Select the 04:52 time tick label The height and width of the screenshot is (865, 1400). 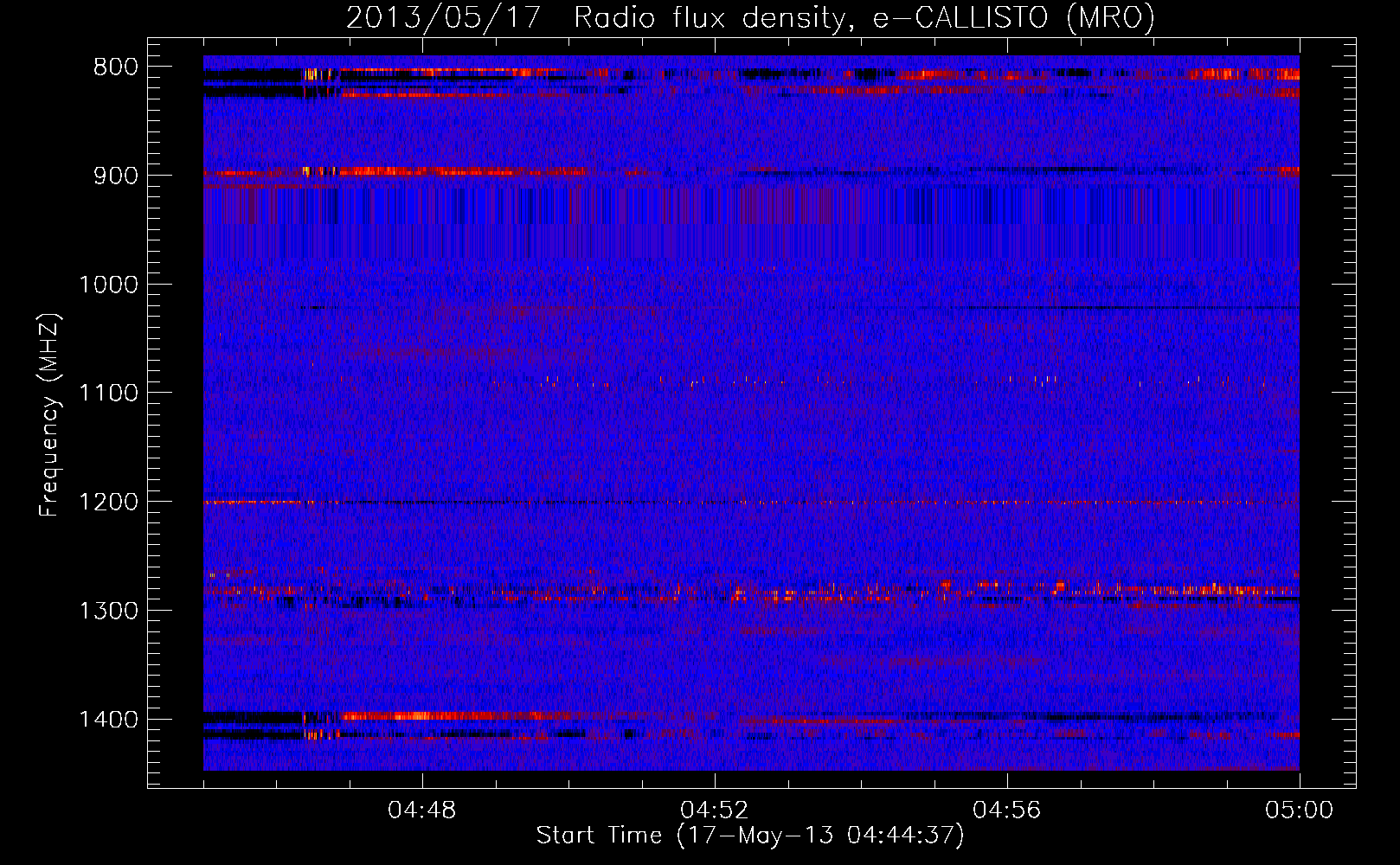click(715, 811)
